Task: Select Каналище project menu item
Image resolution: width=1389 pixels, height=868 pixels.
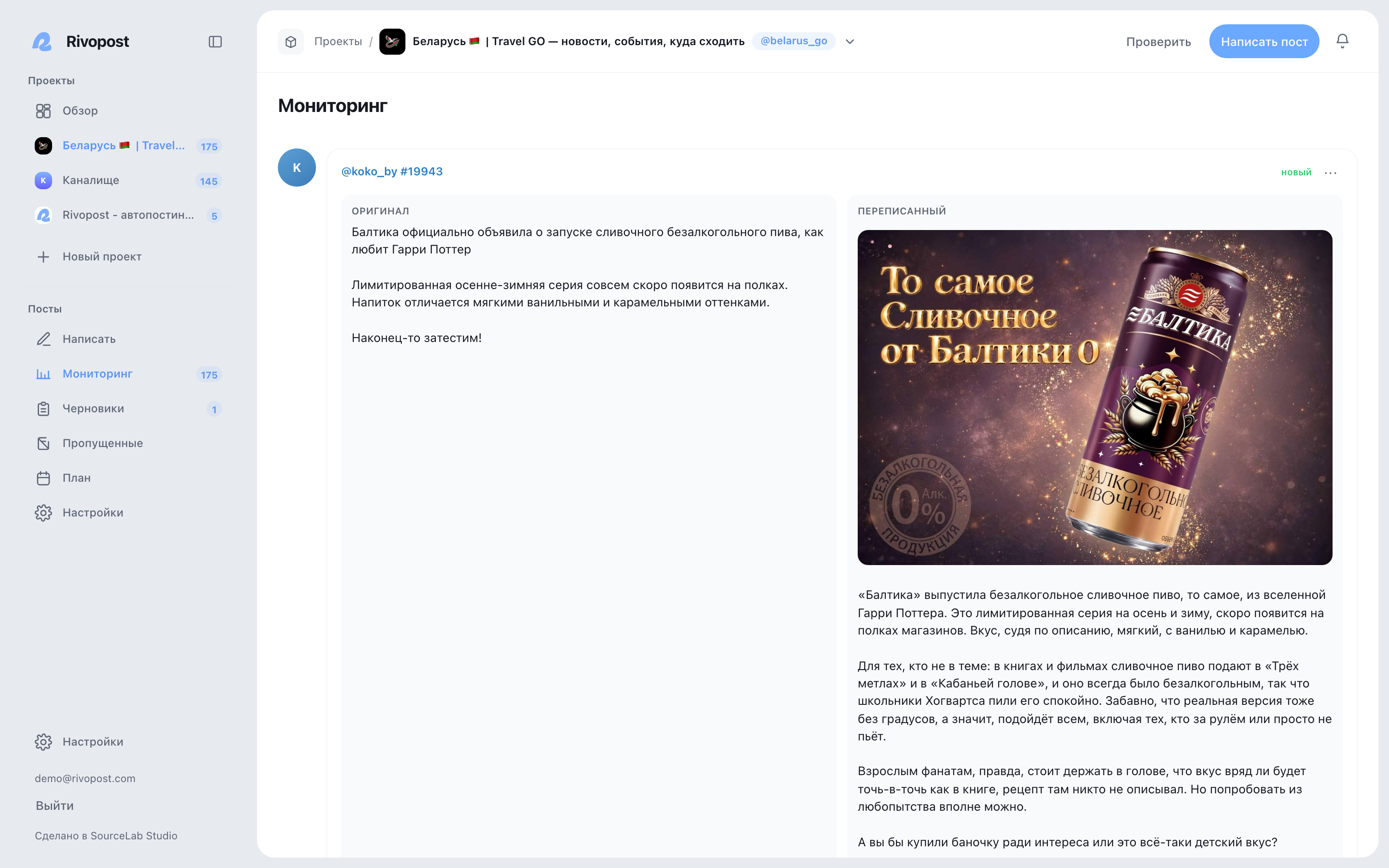Action: click(x=128, y=180)
